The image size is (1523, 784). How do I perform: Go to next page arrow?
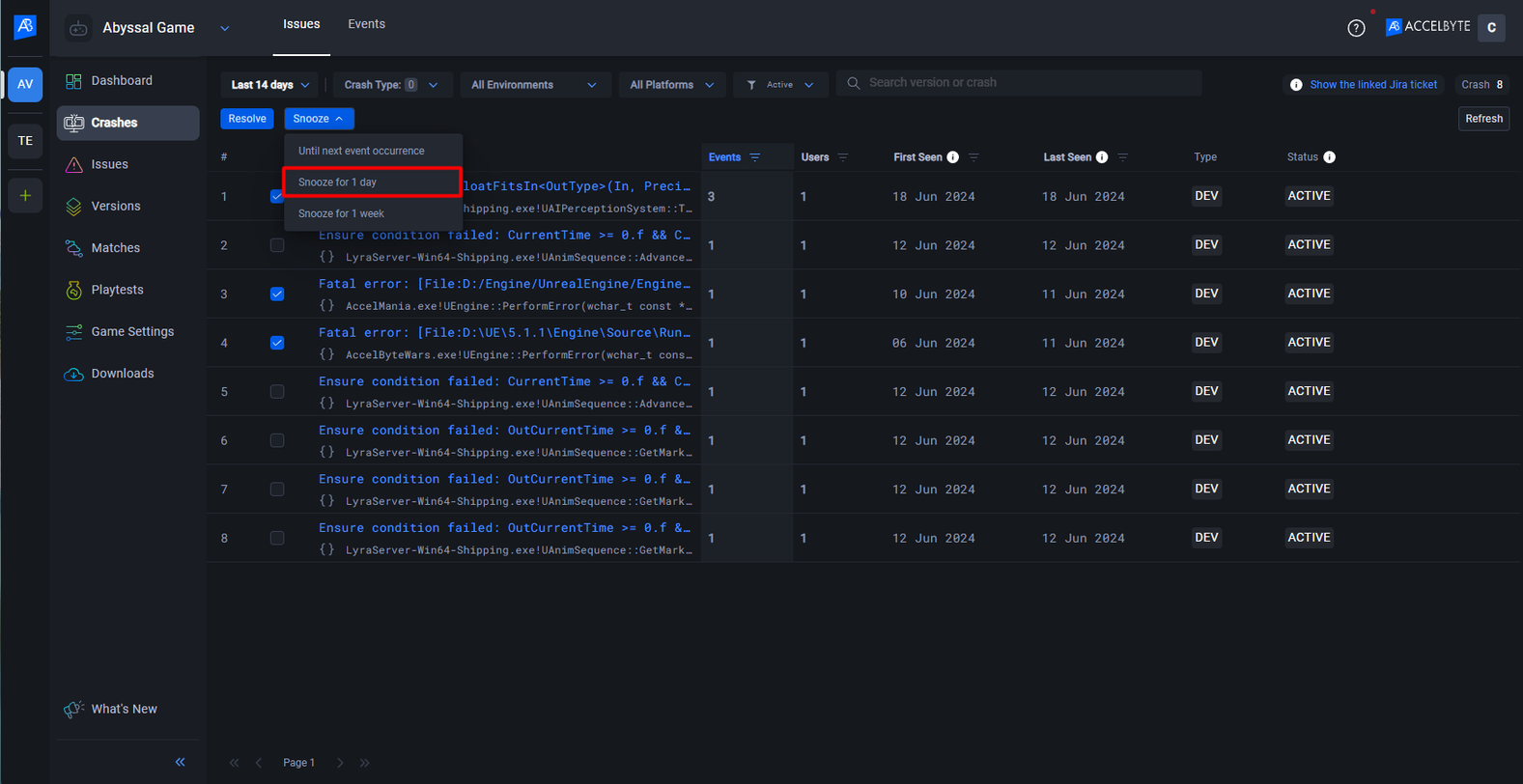tap(340, 763)
